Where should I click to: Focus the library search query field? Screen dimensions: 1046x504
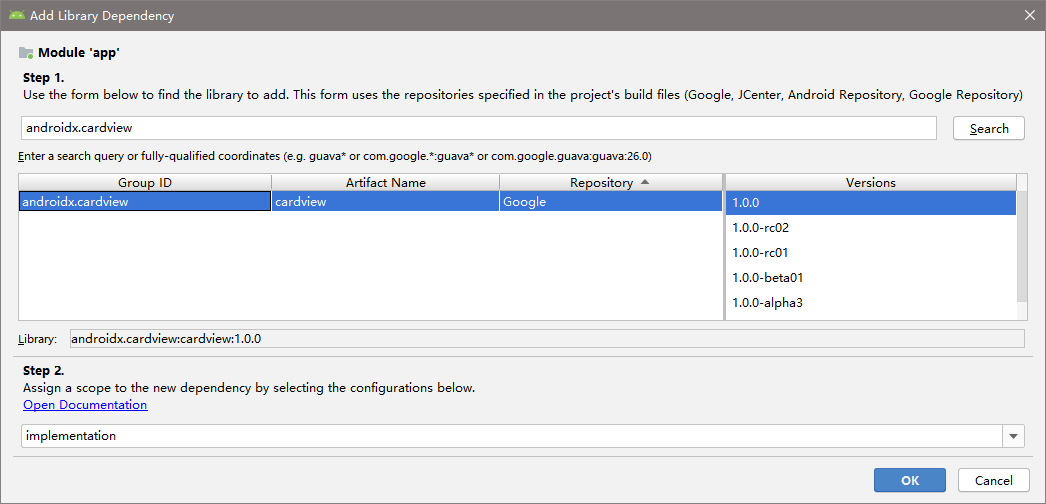pos(478,128)
